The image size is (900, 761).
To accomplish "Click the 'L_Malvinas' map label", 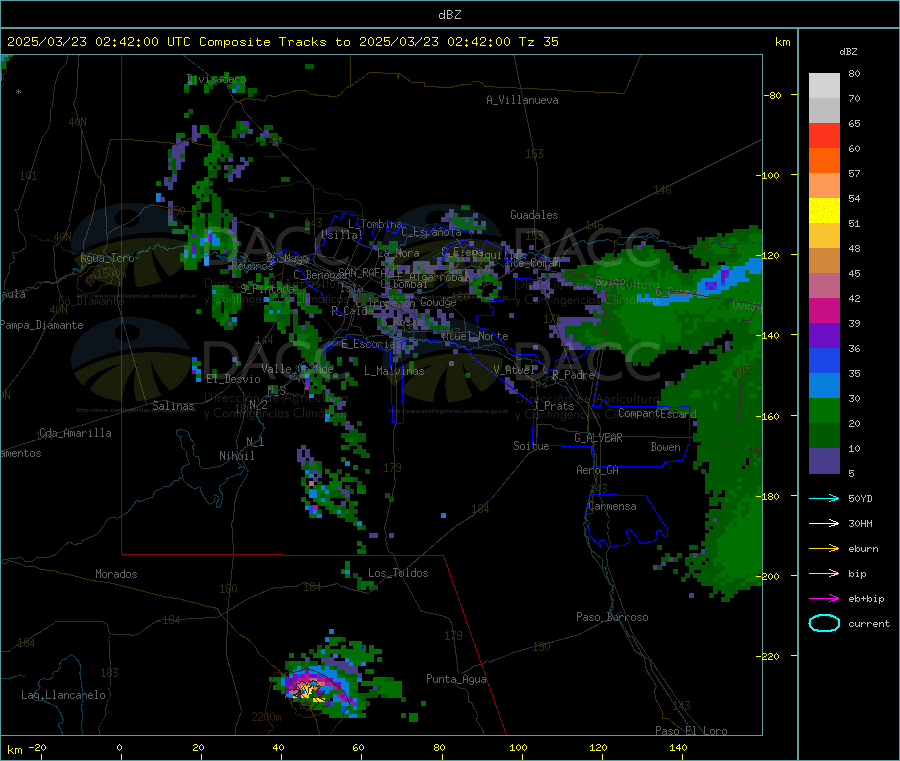I will [394, 371].
